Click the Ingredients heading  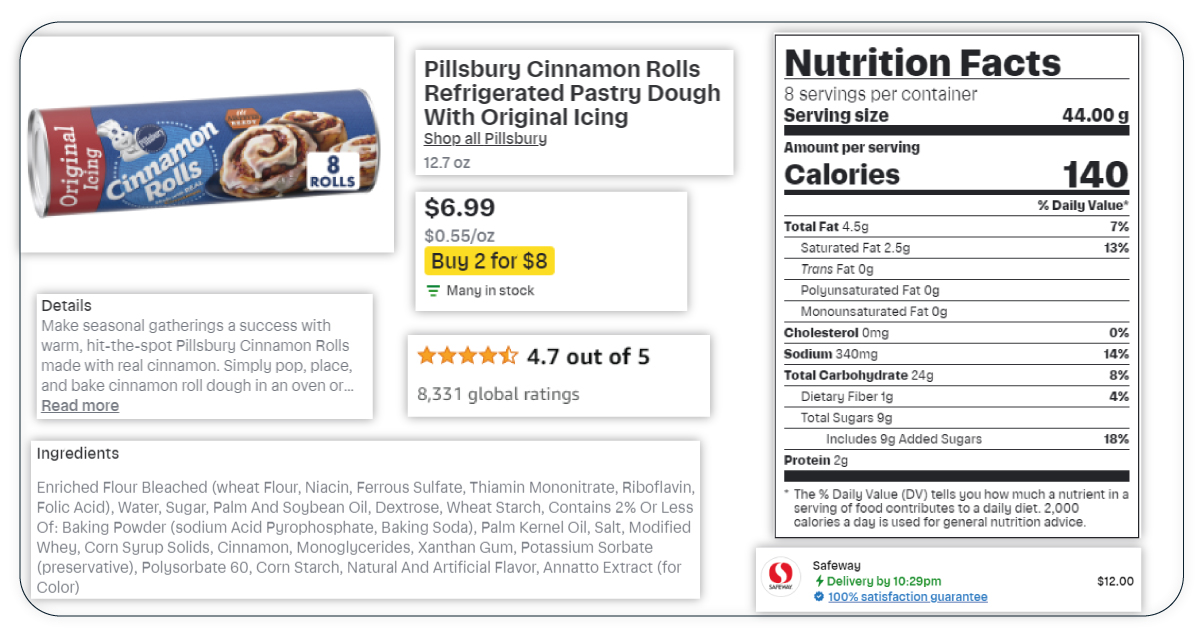point(78,453)
